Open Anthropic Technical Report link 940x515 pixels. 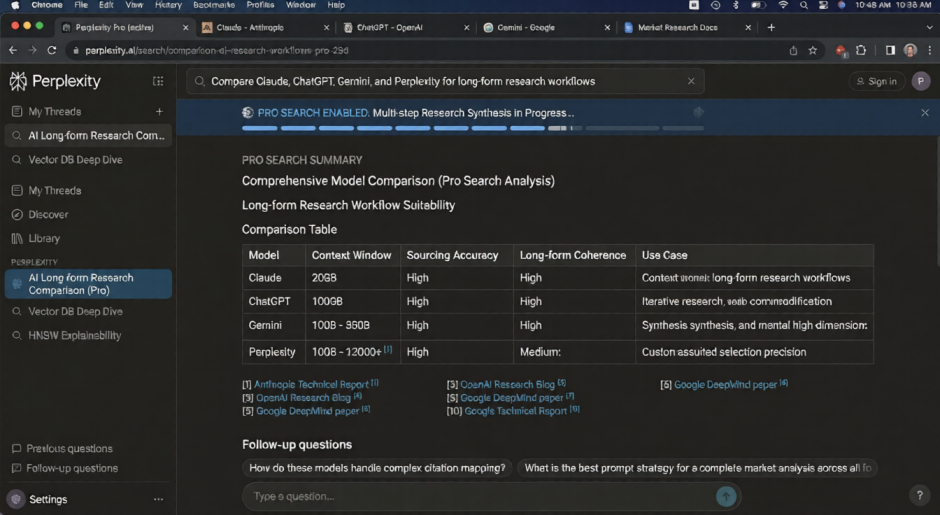311,384
